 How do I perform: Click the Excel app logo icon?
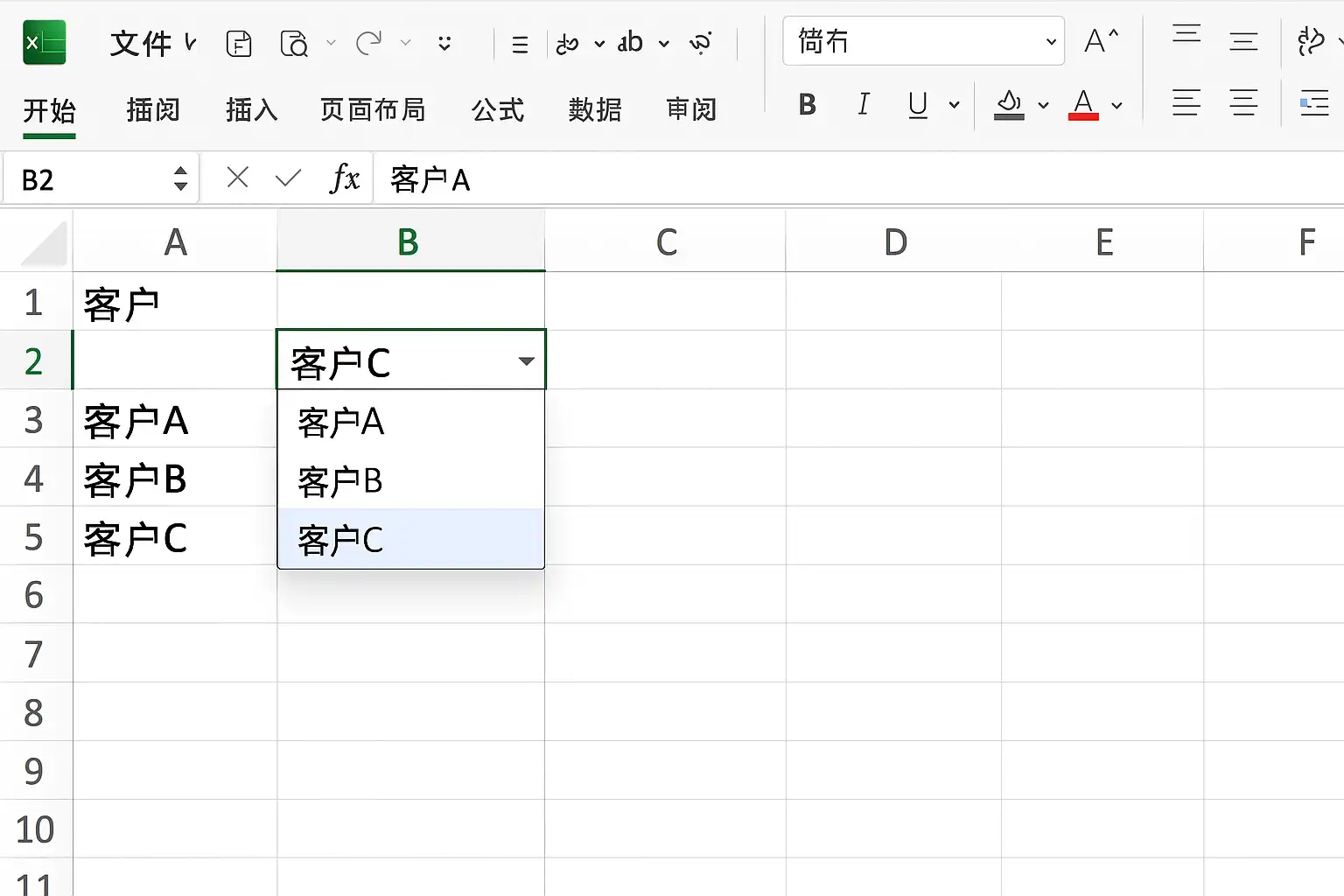tap(45, 42)
